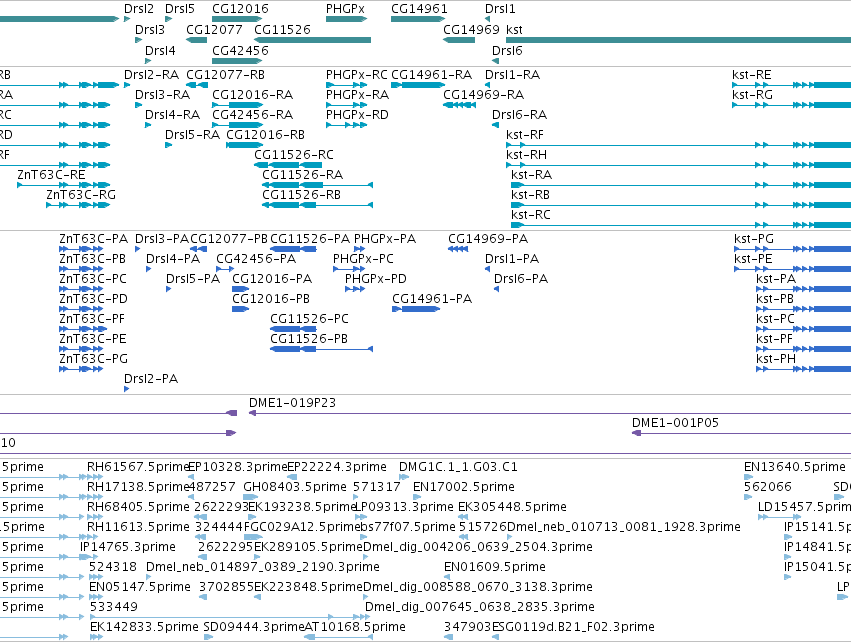Select protein kst-PH
Viewport: 851px width, 642px height.
[776, 359]
